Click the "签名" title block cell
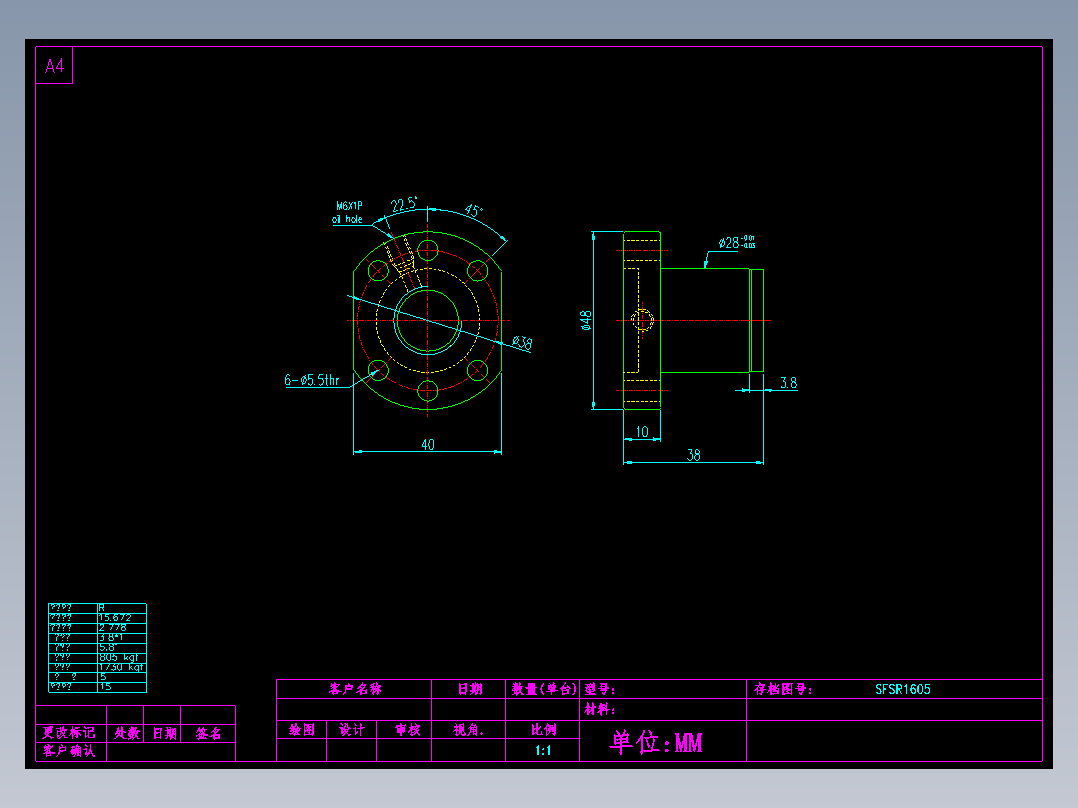This screenshot has height=808, width=1078. 208,733
